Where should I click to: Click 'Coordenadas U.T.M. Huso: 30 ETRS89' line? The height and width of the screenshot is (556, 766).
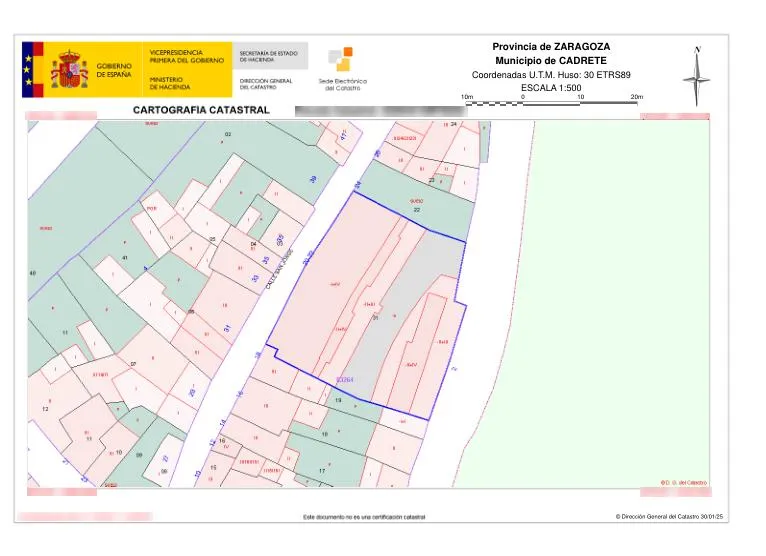click(551, 75)
